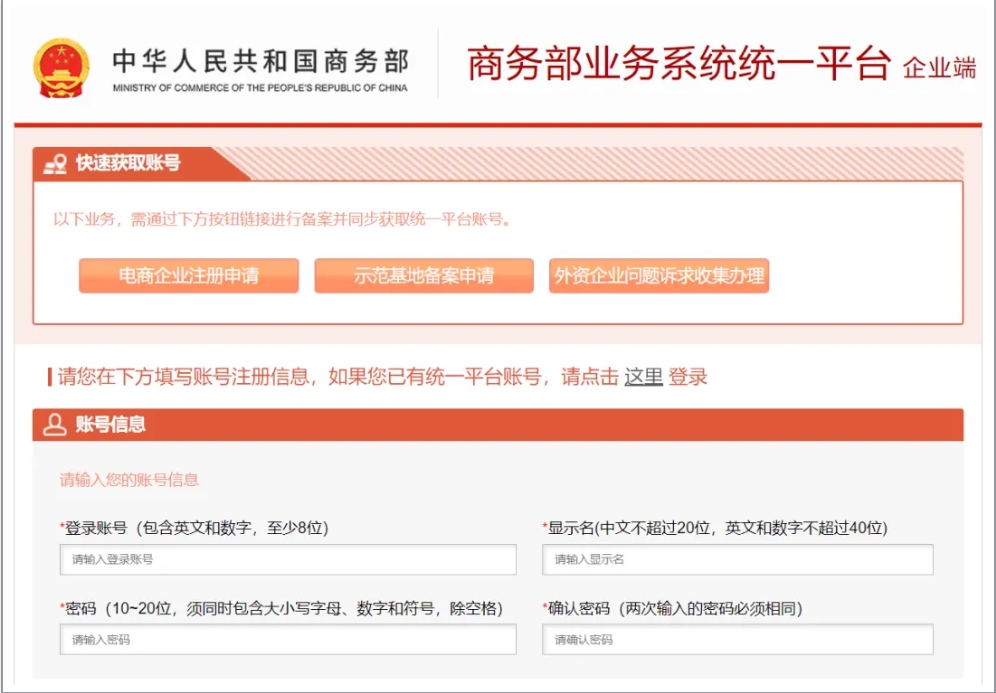Click the 请输入您的账号信息 hint text

click(130, 480)
